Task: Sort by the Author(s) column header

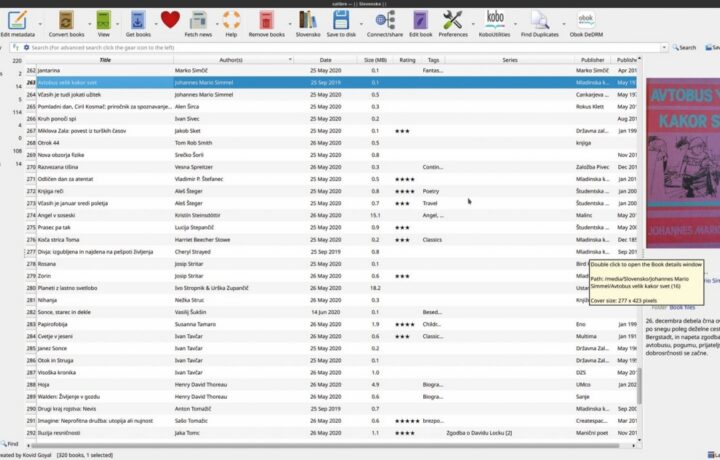Action: click(231, 60)
